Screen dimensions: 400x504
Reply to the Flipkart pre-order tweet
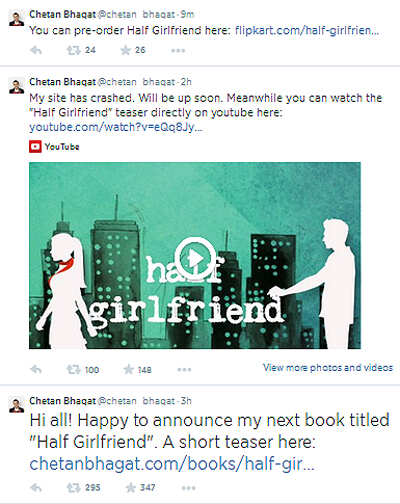[36, 50]
